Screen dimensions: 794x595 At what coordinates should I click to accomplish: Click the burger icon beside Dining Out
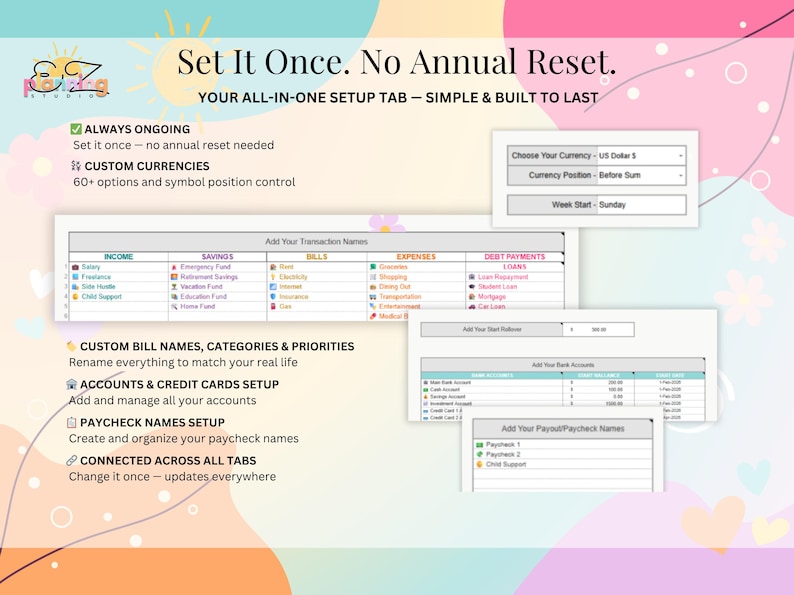point(373,287)
